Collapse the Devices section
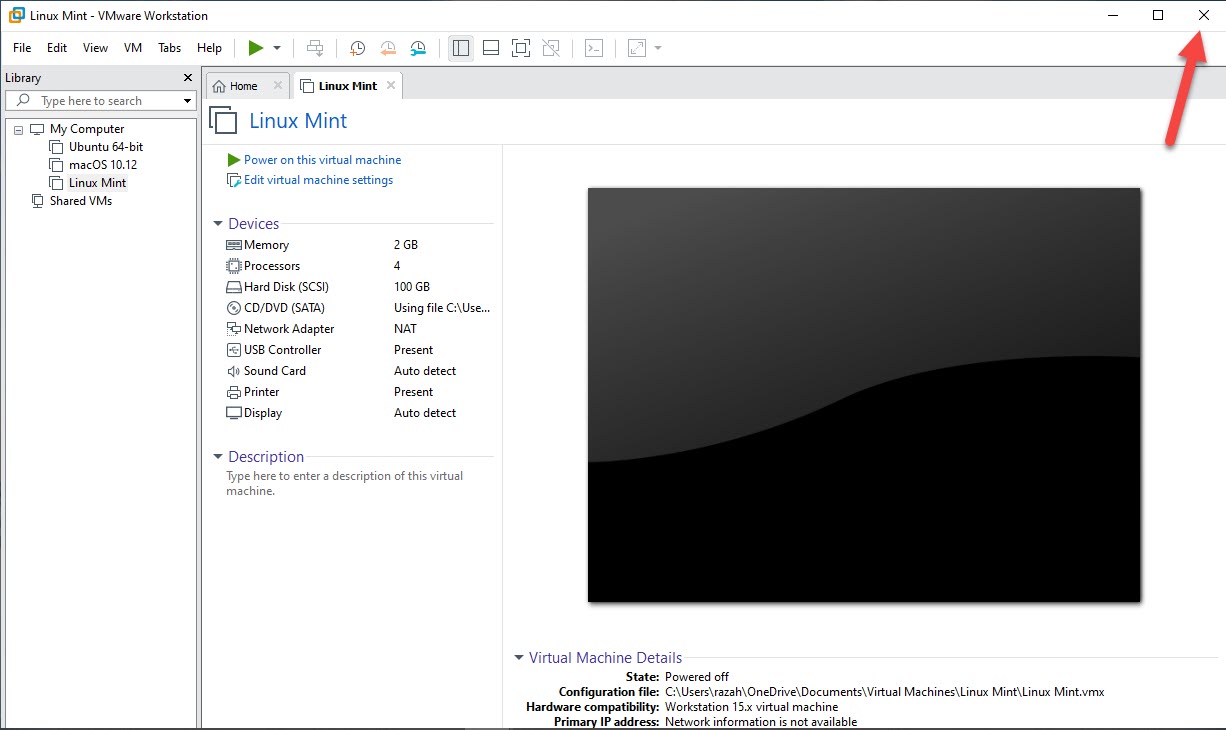The image size is (1226, 730). point(218,224)
